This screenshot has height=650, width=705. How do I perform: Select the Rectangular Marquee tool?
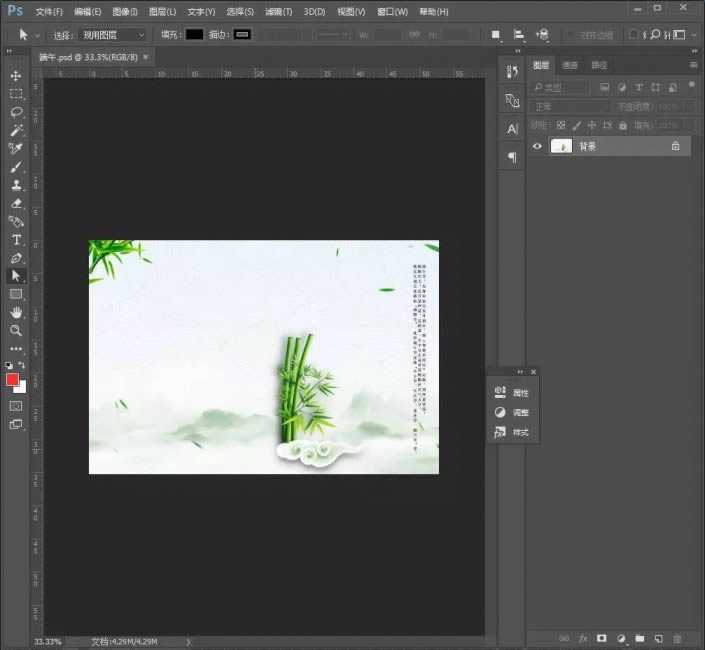click(x=16, y=94)
